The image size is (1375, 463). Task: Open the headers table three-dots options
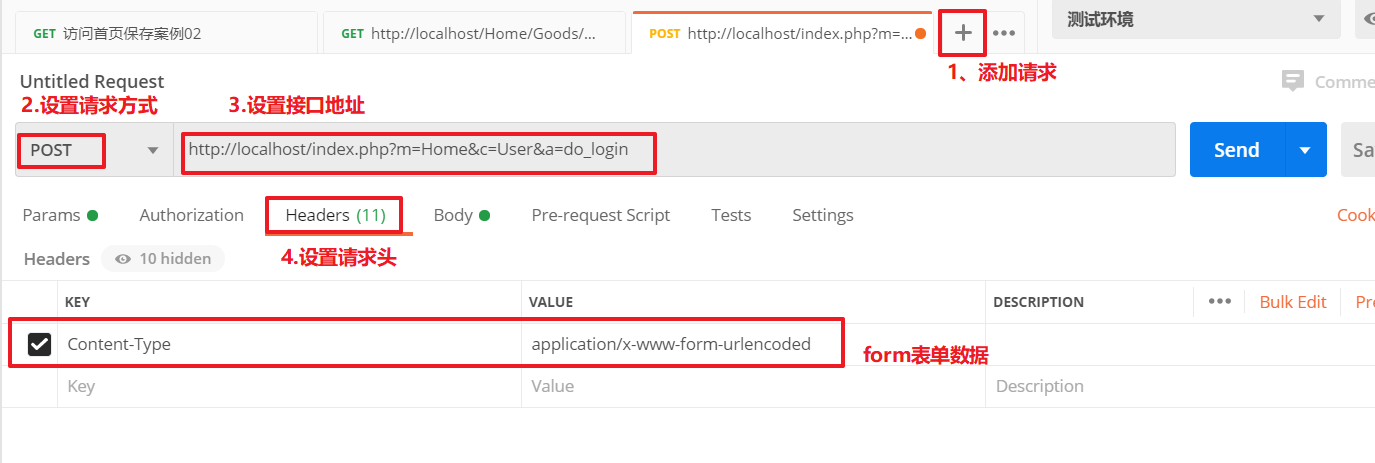[1219, 301]
